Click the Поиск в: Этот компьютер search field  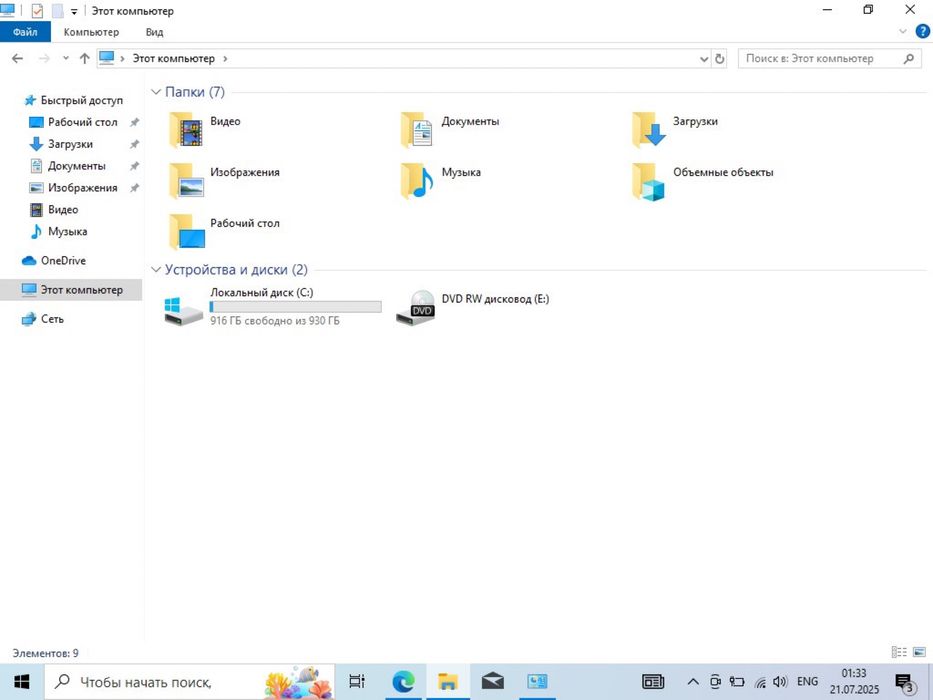(829, 58)
